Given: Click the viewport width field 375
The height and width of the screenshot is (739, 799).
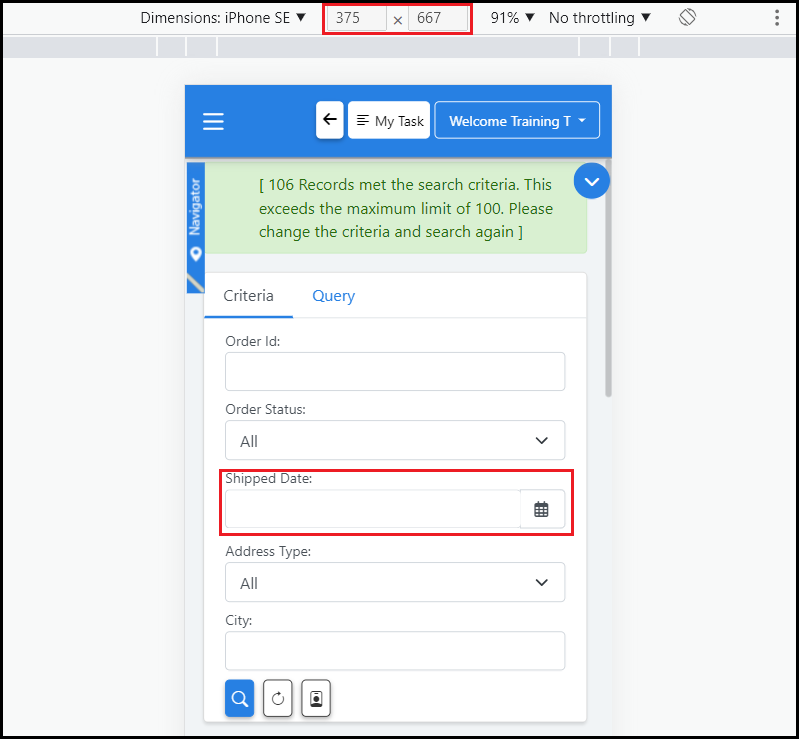Looking at the screenshot, I should pyautogui.click(x=356, y=18).
